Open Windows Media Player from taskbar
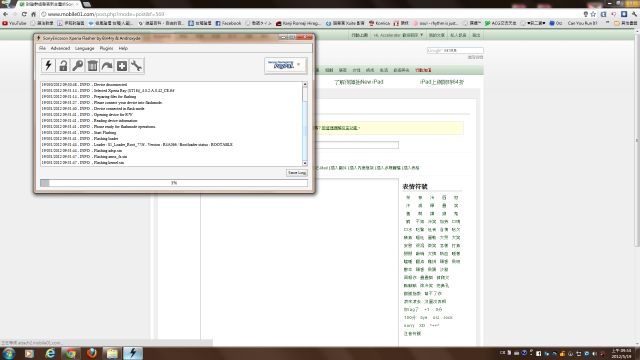 point(29,353)
